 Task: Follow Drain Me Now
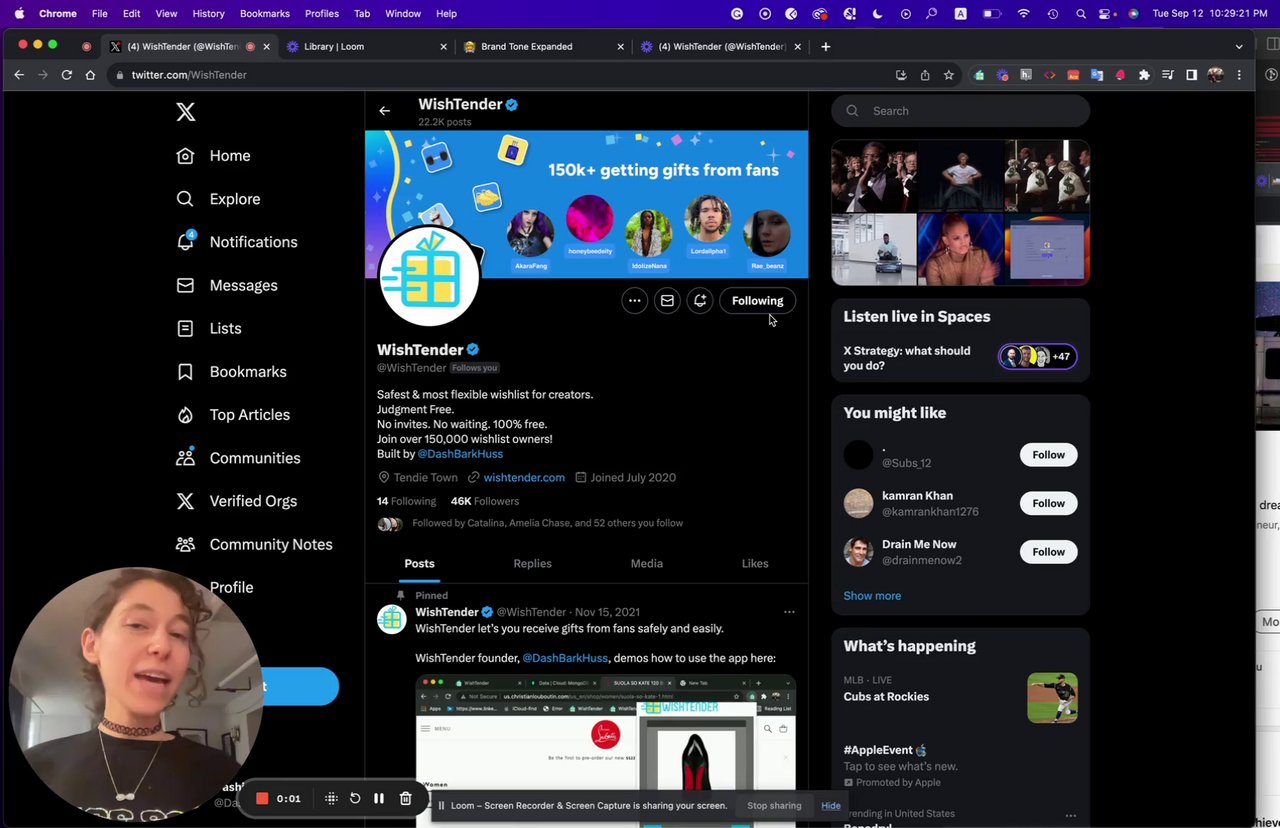(x=1048, y=552)
